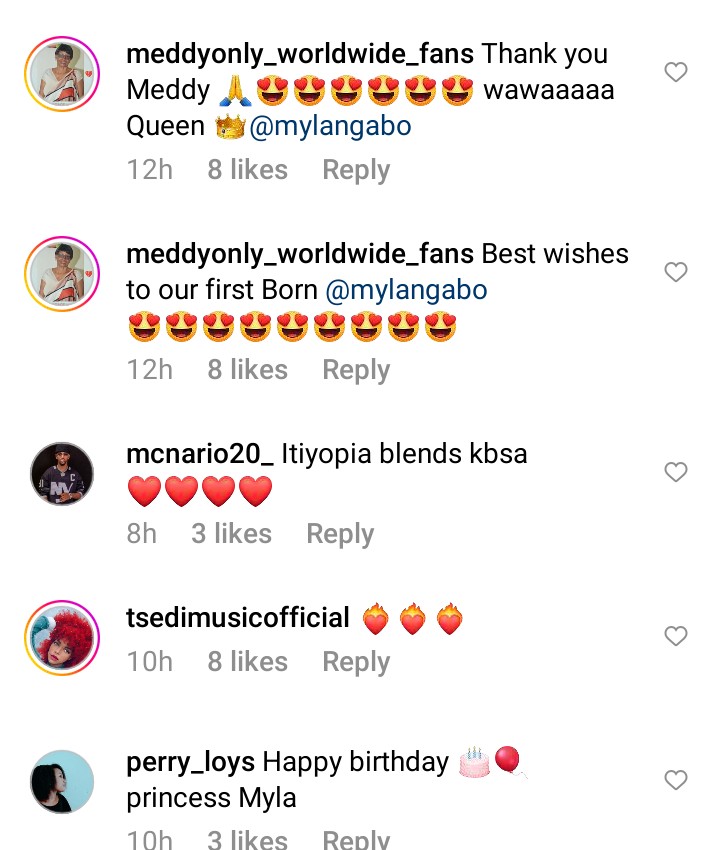This screenshot has width=720, height=850.
Task: Tap heart on mcnario20_ comment
Action: click(677, 472)
